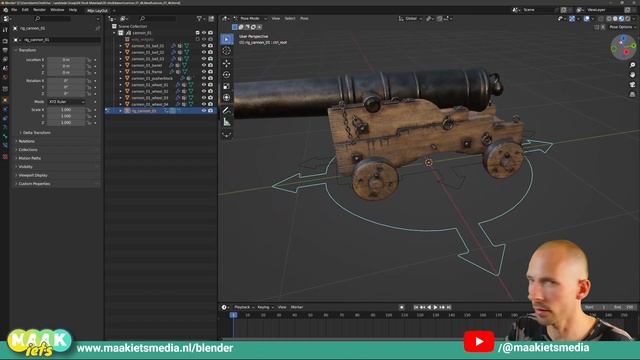Expand the Delta Transform panel
Image resolution: width=640 pixels, height=360 pixels.
(37, 133)
